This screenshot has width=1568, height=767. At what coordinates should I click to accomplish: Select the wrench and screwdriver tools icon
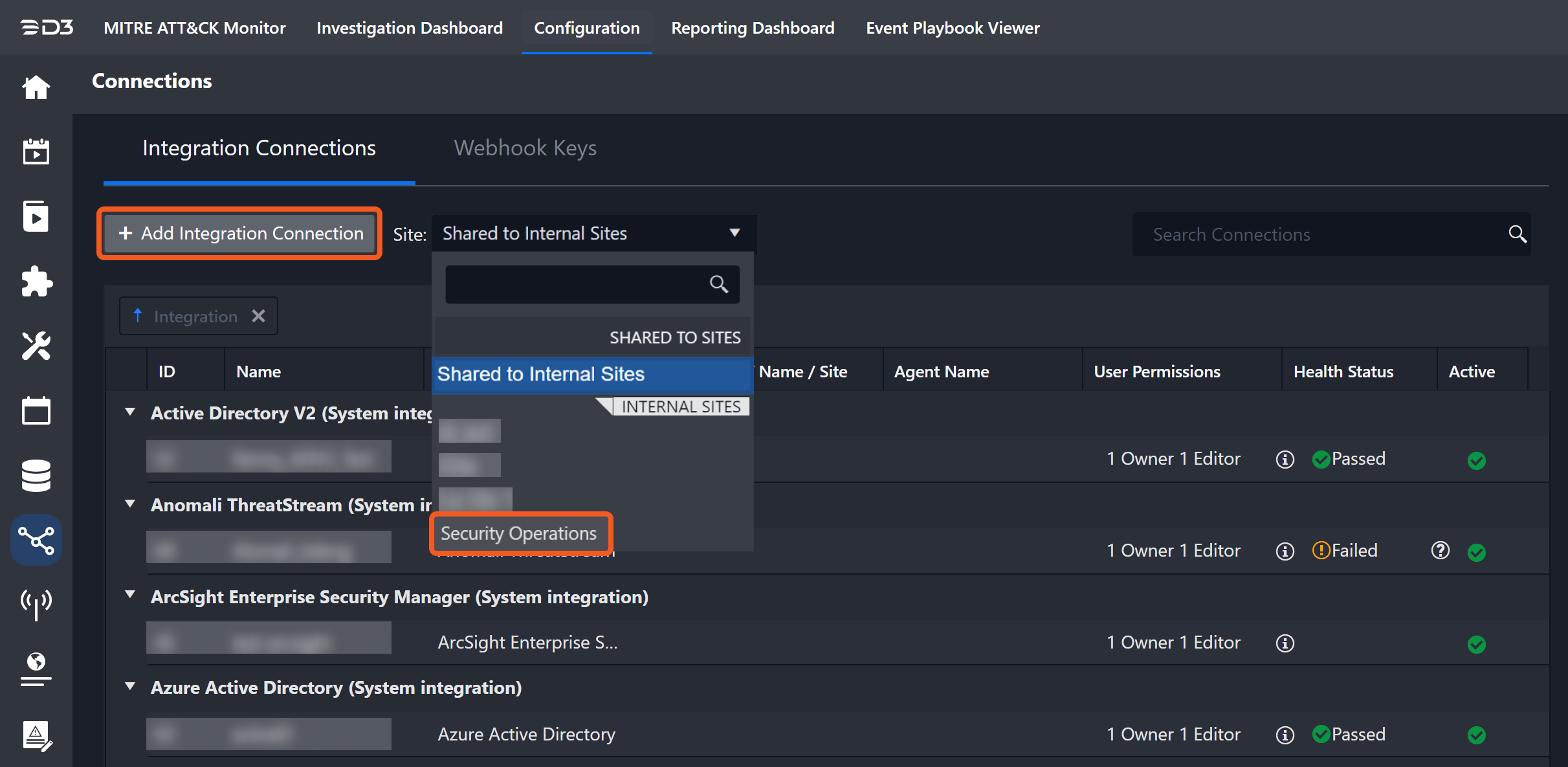(x=36, y=346)
